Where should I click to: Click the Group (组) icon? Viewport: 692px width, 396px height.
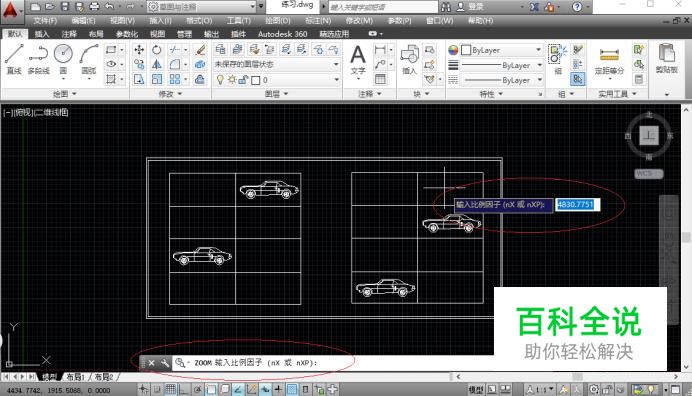[558, 60]
